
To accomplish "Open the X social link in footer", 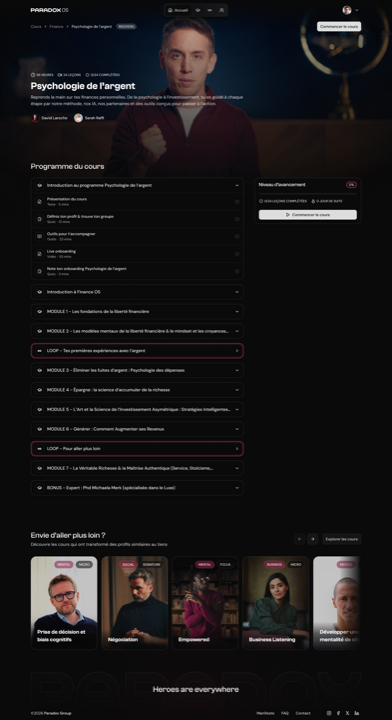I will point(347,713).
